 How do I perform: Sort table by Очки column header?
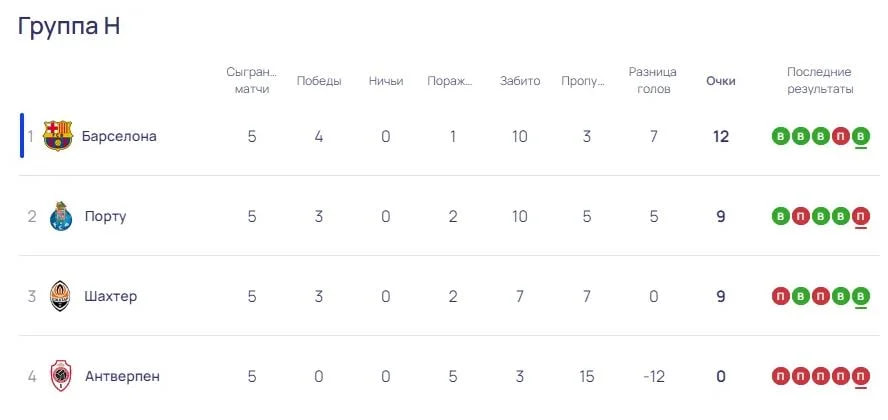(720, 81)
